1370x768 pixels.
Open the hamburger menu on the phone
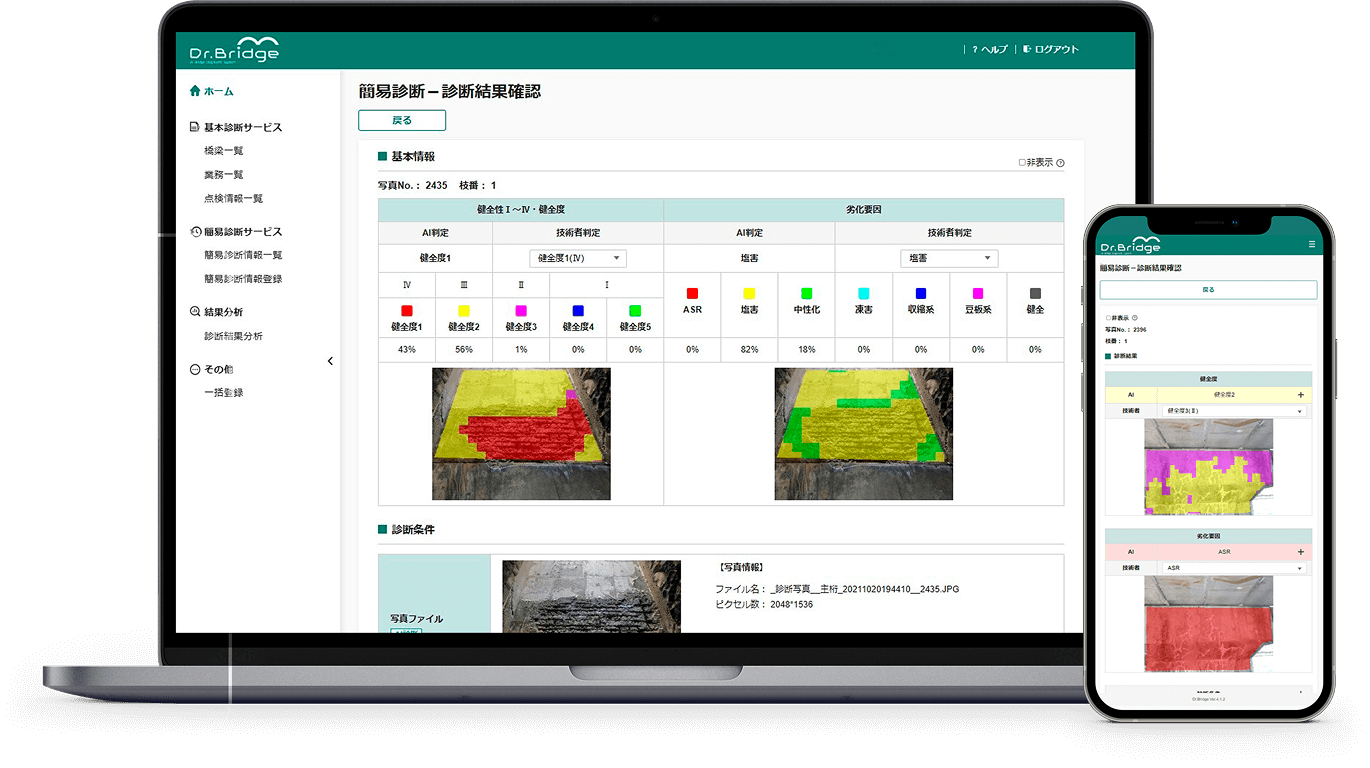click(1312, 244)
